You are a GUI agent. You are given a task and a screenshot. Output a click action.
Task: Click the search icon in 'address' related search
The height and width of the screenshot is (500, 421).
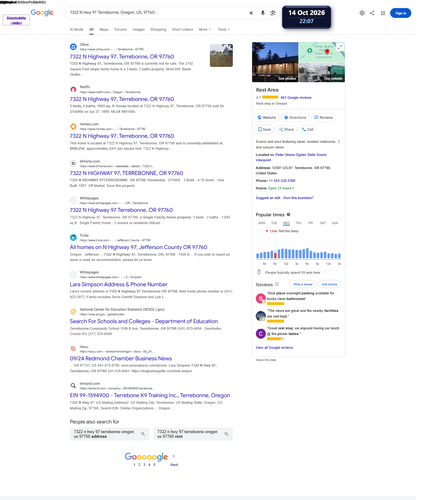(143, 434)
